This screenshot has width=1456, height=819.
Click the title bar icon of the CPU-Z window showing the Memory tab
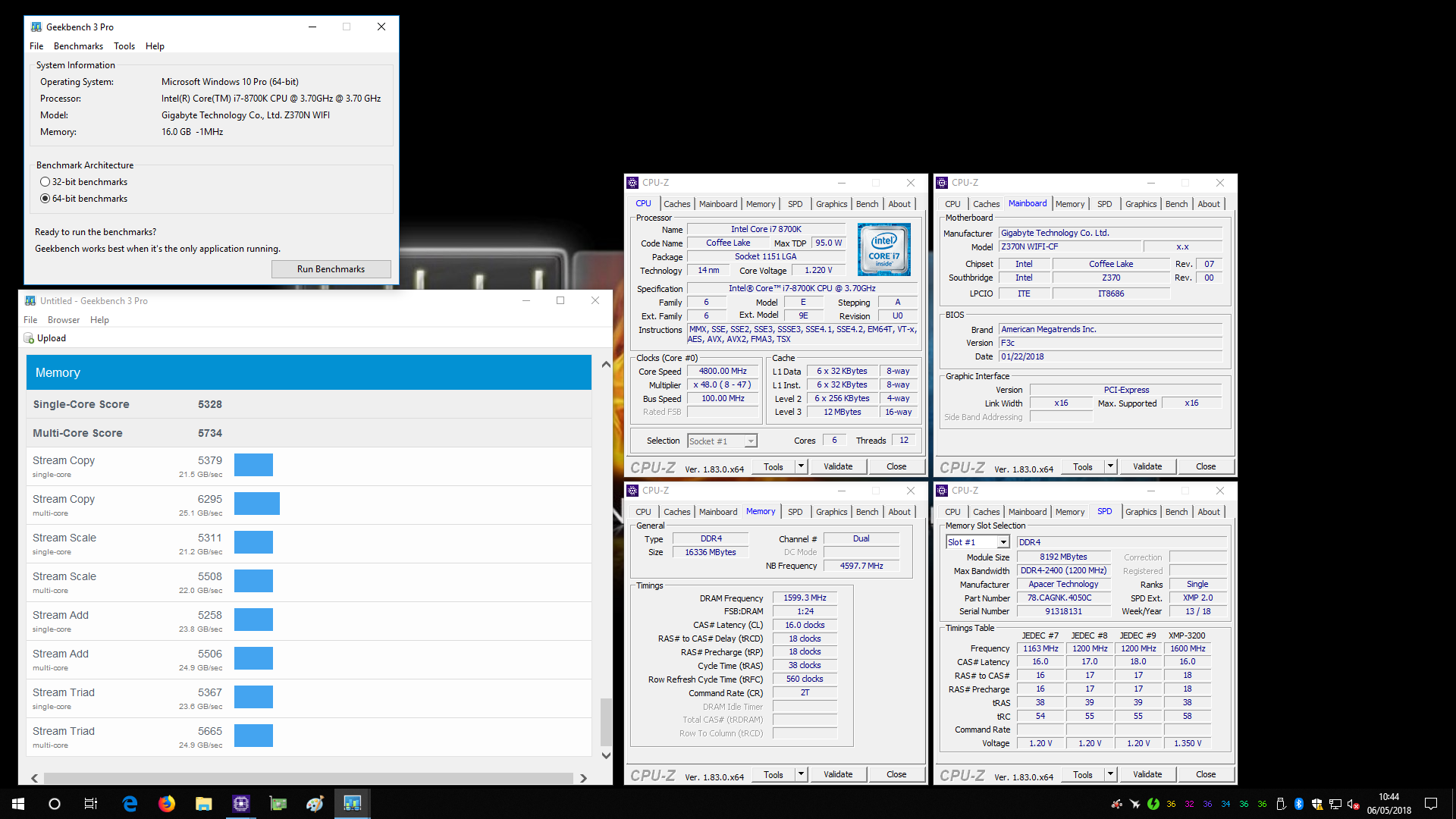click(x=632, y=491)
